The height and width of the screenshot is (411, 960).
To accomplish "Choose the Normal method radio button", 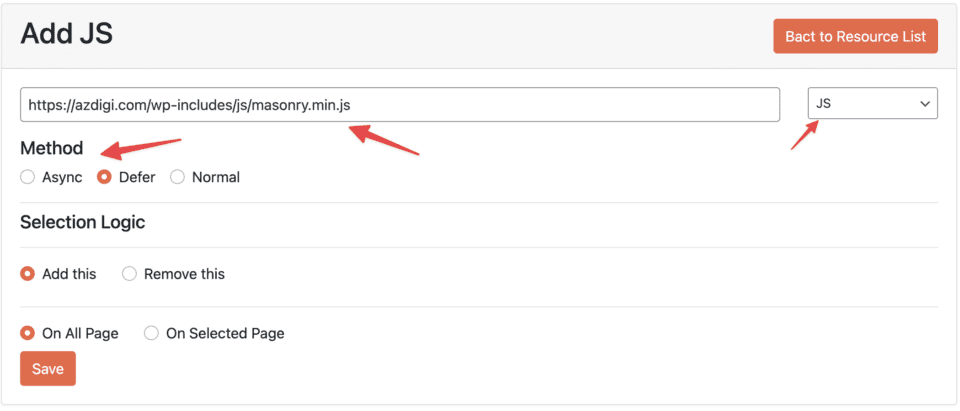I will pyautogui.click(x=178, y=177).
